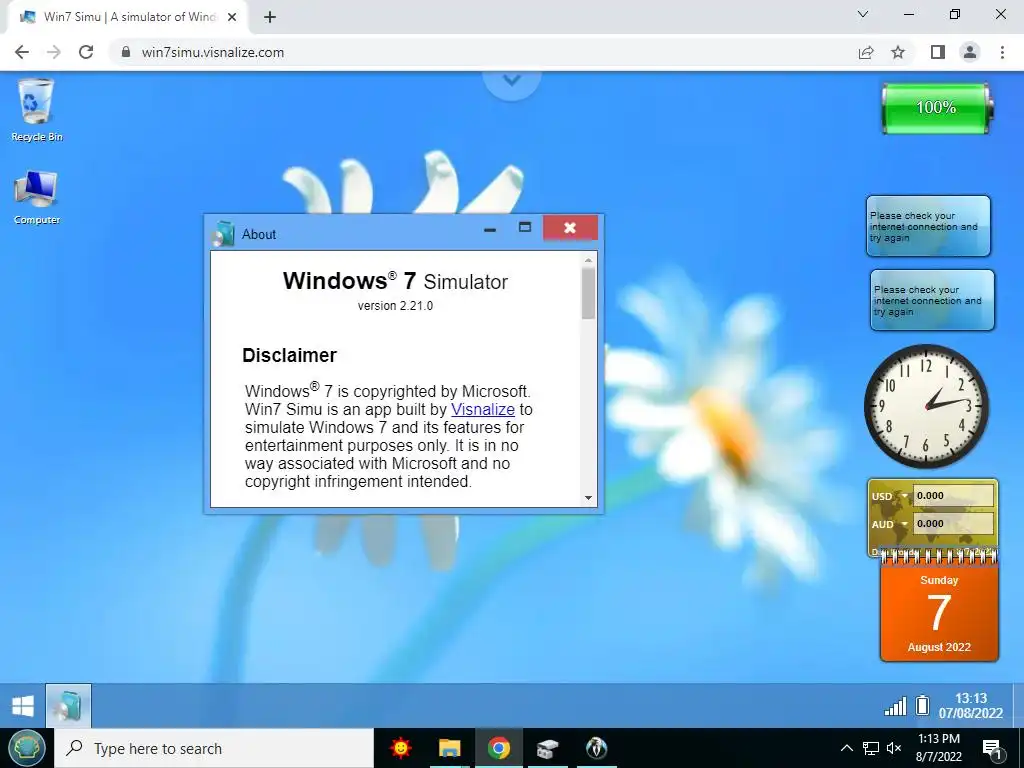Image resolution: width=1024 pixels, height=768 pixels.
Task: Open the AUD currency dropdown
Action: pyautogui.click(x=905, y=524)
